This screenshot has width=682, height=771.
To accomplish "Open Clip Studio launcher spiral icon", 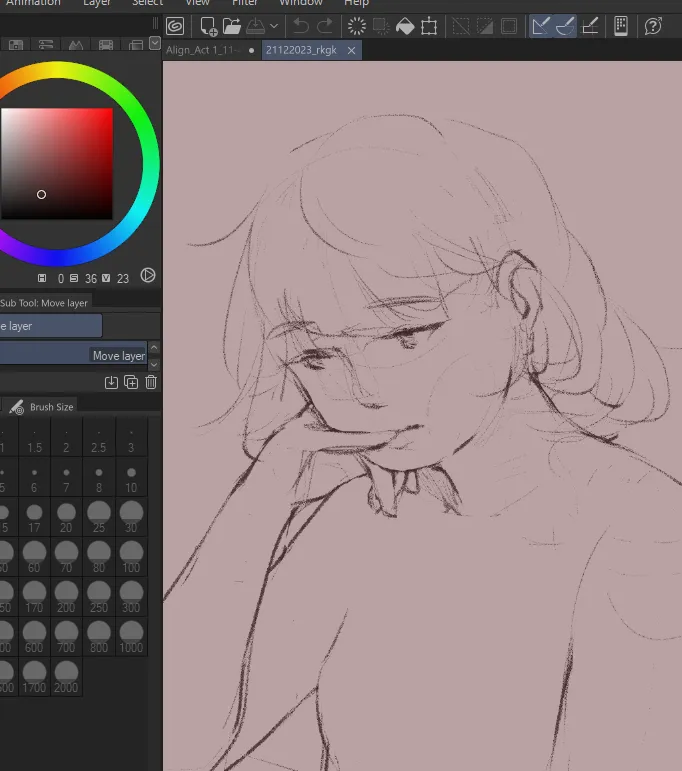I will click(175, 26).
